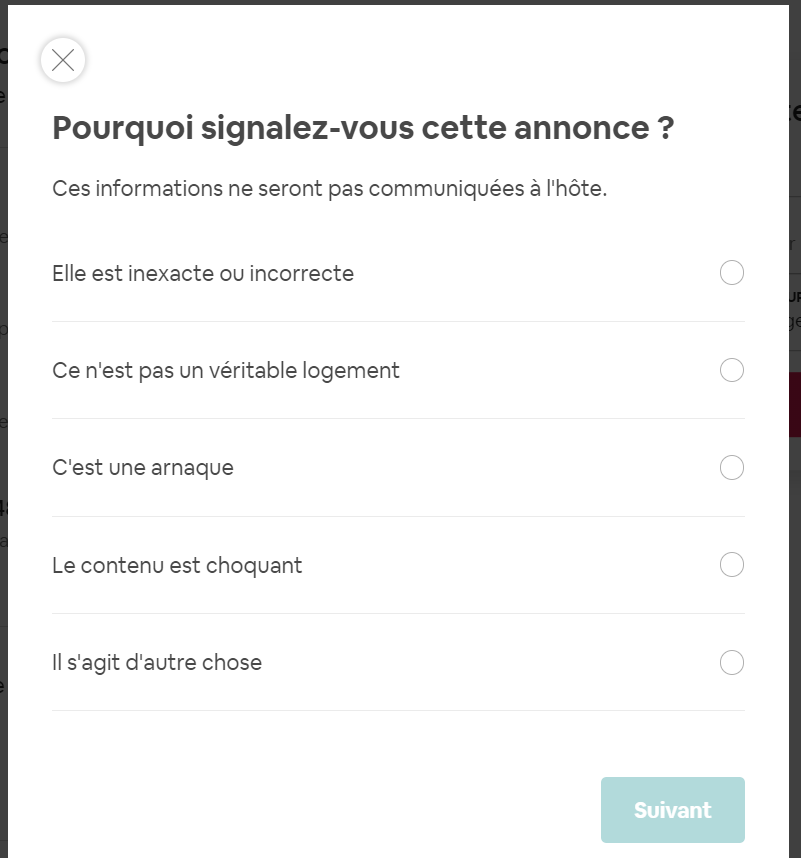Mark the "C'est une arnaque" radio button
This screenshot has height=858, width=801.
[732, 467]
